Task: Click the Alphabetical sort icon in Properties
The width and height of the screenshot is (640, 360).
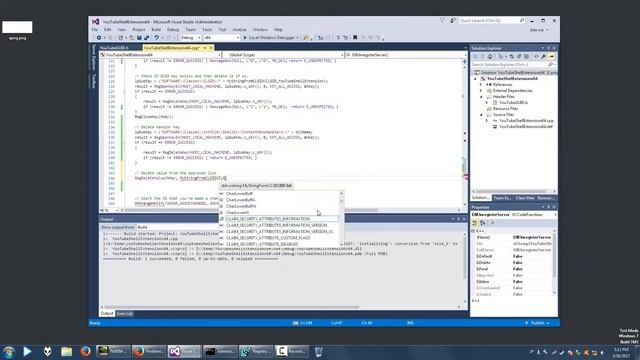Action: tap(482, 223)
